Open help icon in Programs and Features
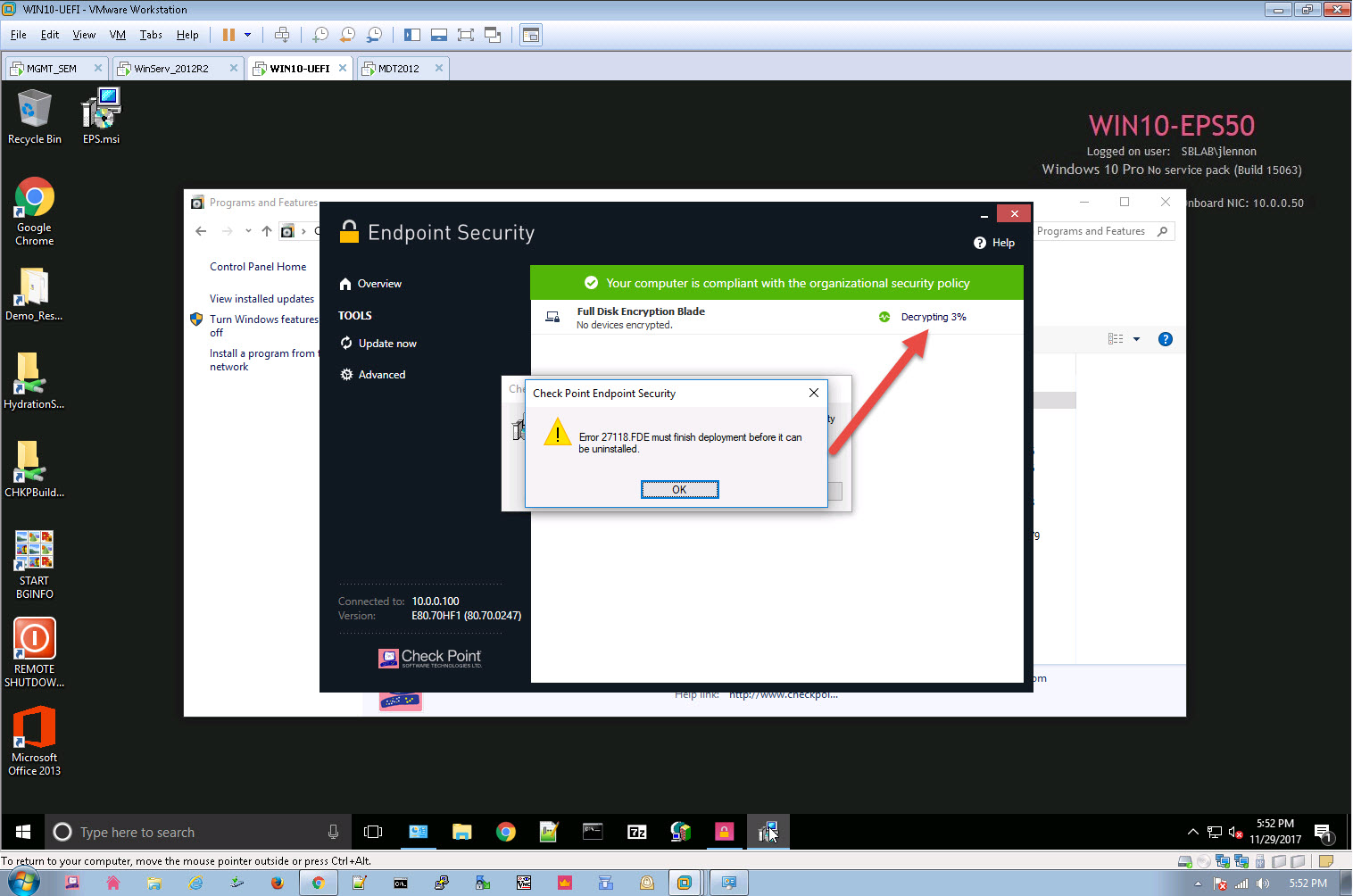Image resolution: width=1353 pixels, height=896 pixels. [x=1165, y=339]
